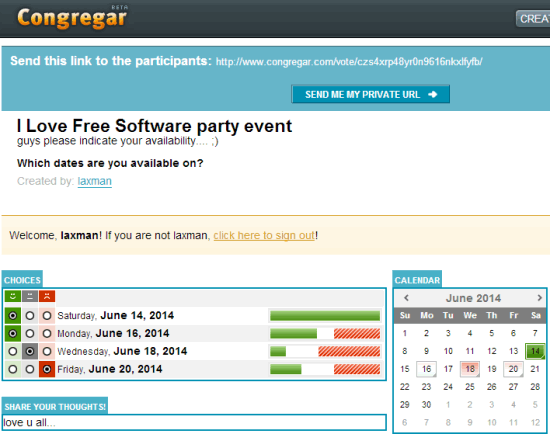550x434 pixels.
Task: Select yes for Monday June 16
Action: (13, 333)
